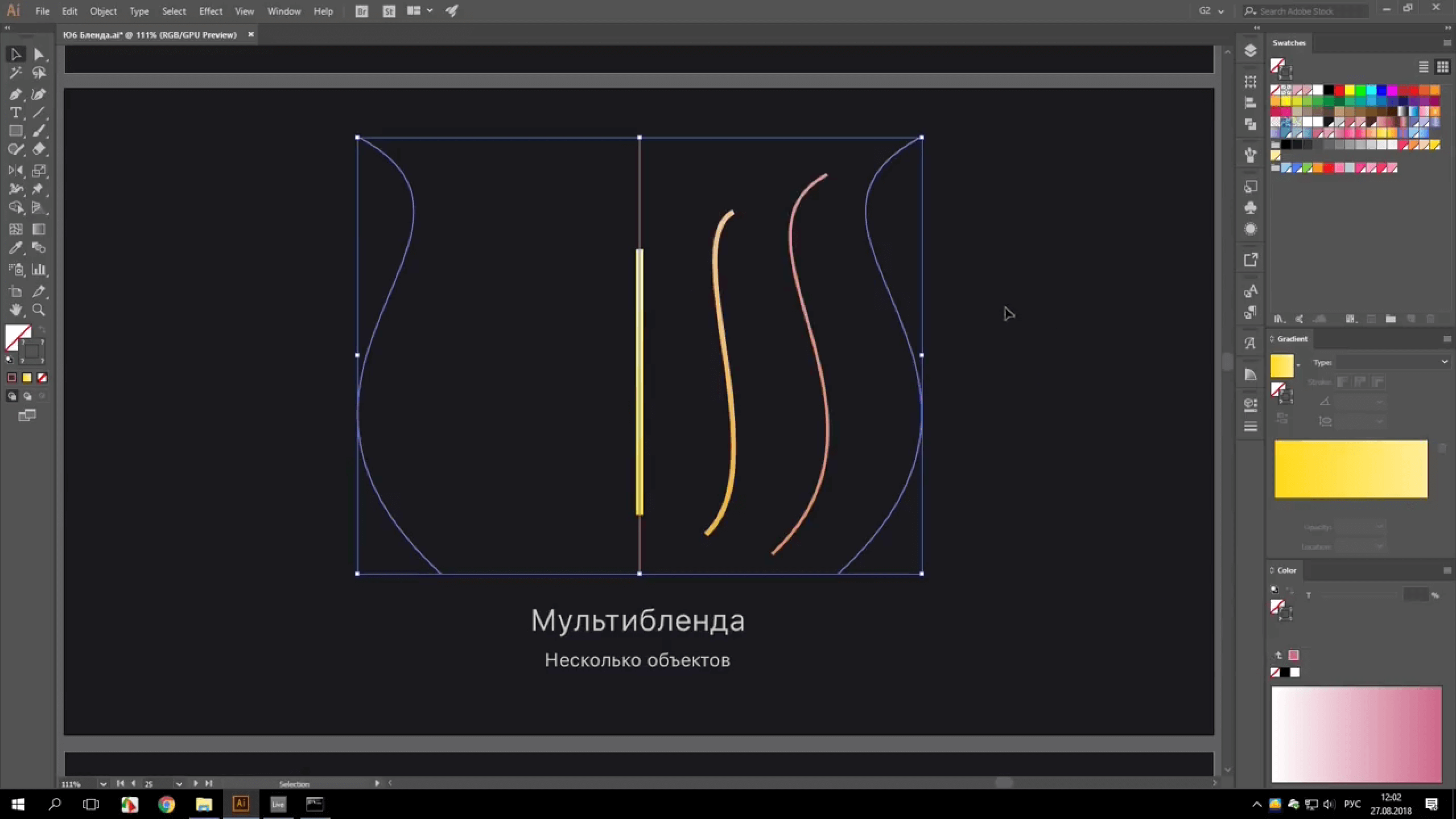The image size is (1456, 819).
Task: Activate the Eyedropper tool
Action: click(x=15, y=248)
